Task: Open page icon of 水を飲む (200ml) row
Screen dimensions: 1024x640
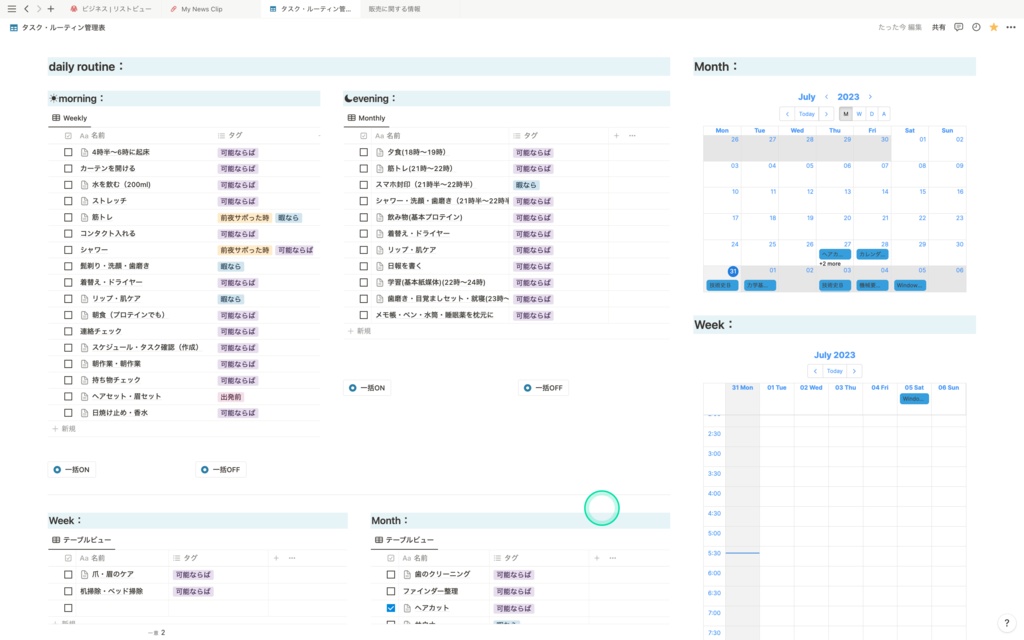Action: pyautogui.click(x=84, y=185)
